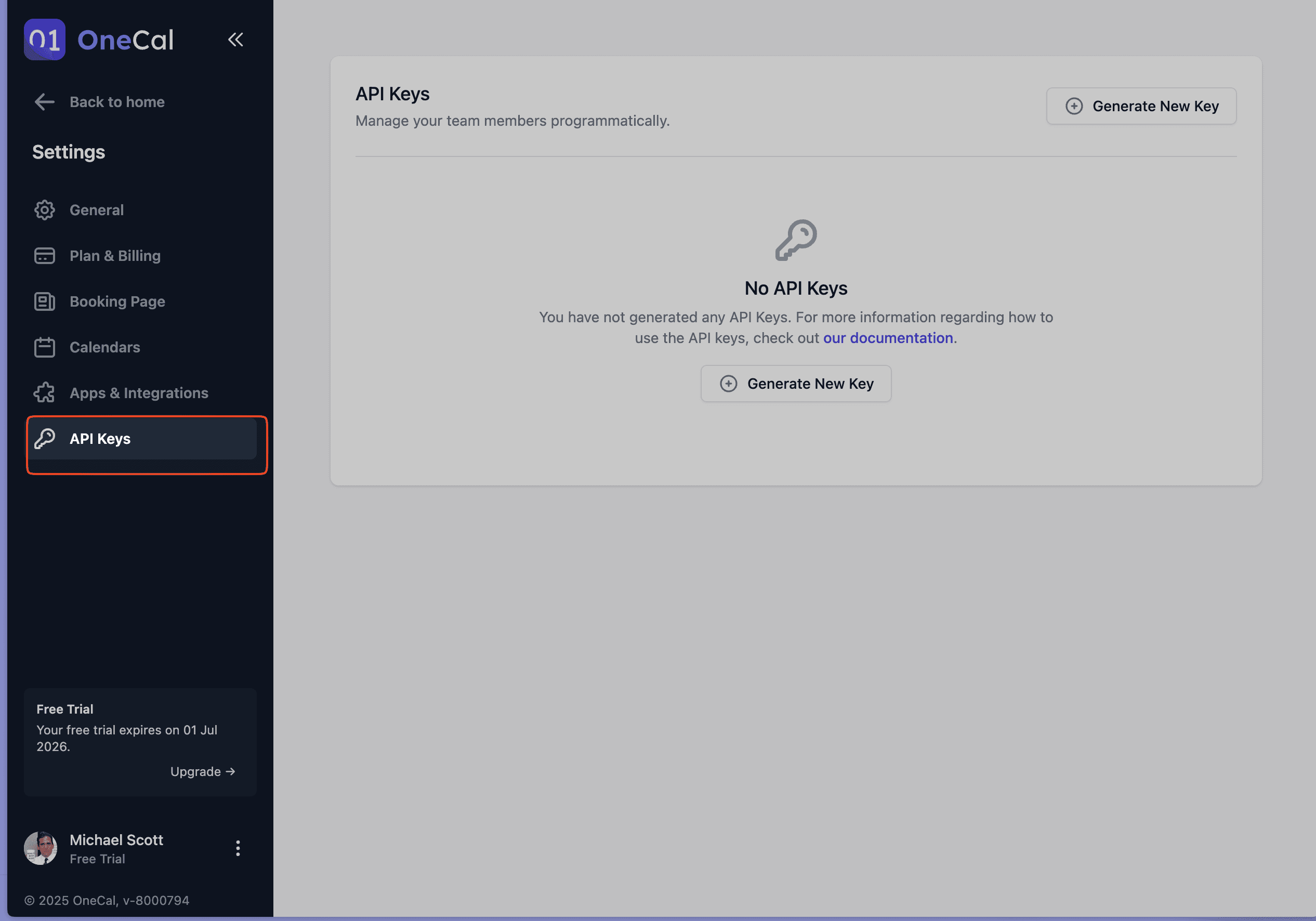Click the Free Trial notice panel
This screenshot has width=1316, height=921.
pyautogui.click(x=140, y=742)
